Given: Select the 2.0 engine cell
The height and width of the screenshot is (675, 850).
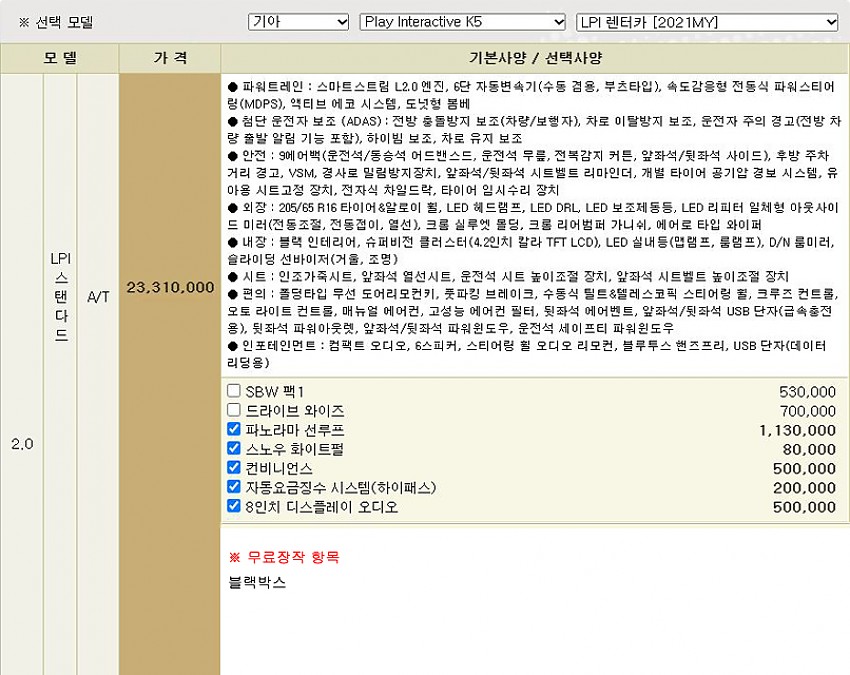Looking at the screenshot, I should (x=22, y=443).
